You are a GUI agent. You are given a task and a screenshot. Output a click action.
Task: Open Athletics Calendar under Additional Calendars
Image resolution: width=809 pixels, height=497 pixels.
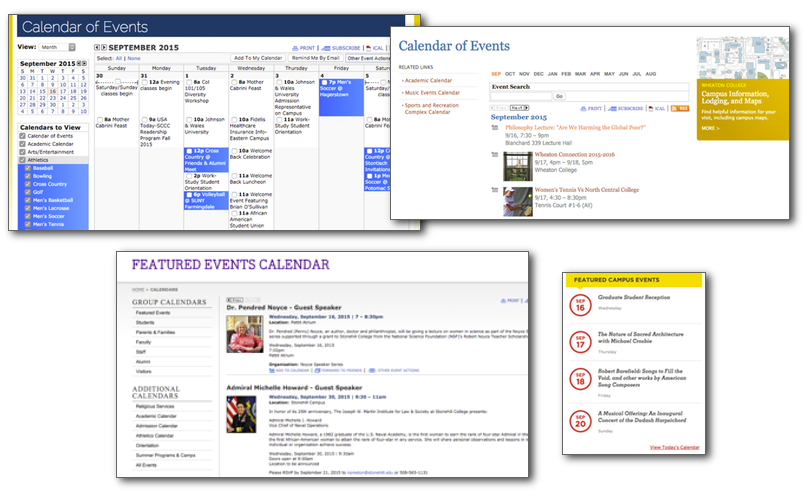coord(155,436)
